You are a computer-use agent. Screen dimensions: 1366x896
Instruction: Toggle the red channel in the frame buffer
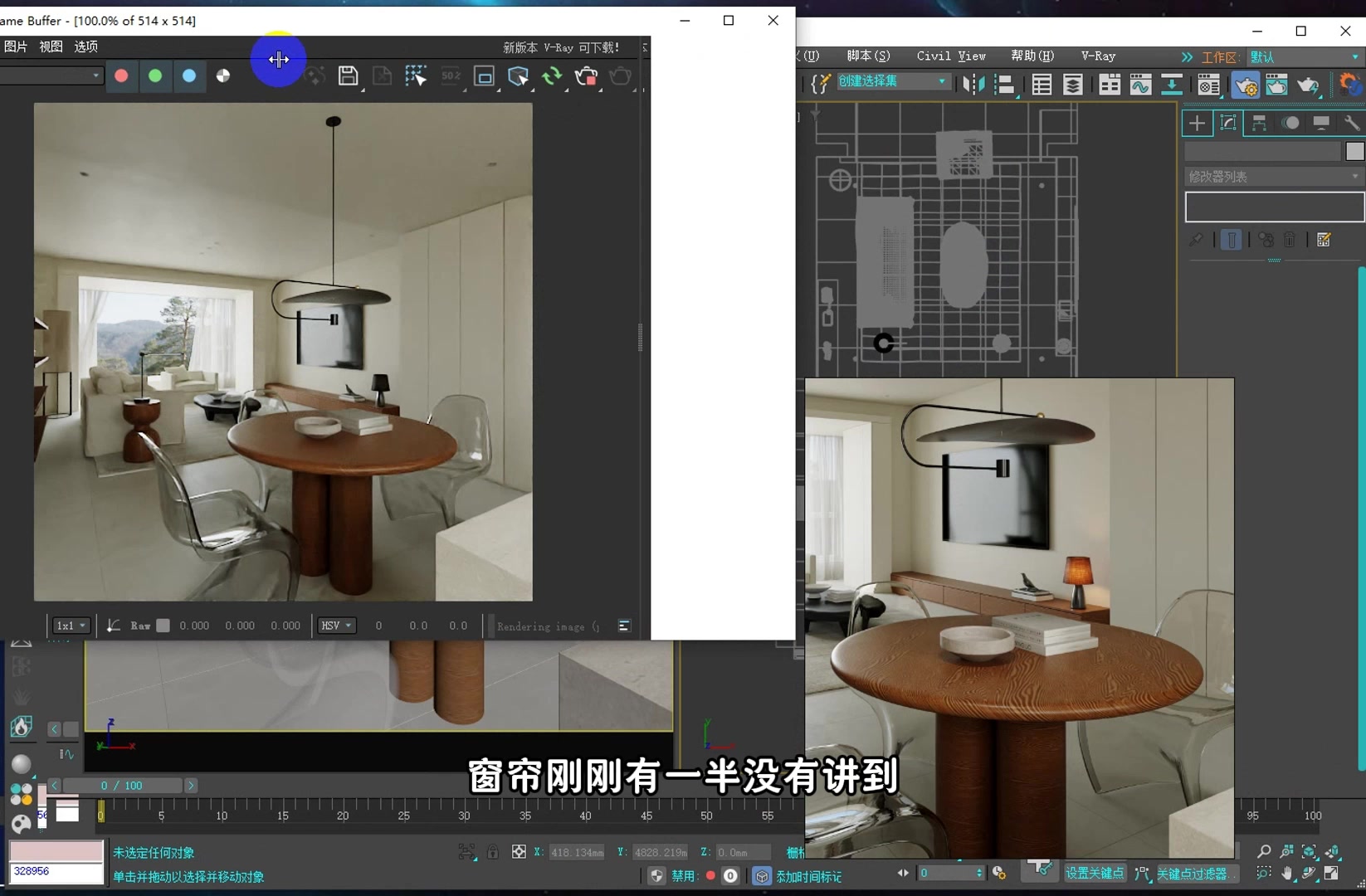tap(121, 75)
